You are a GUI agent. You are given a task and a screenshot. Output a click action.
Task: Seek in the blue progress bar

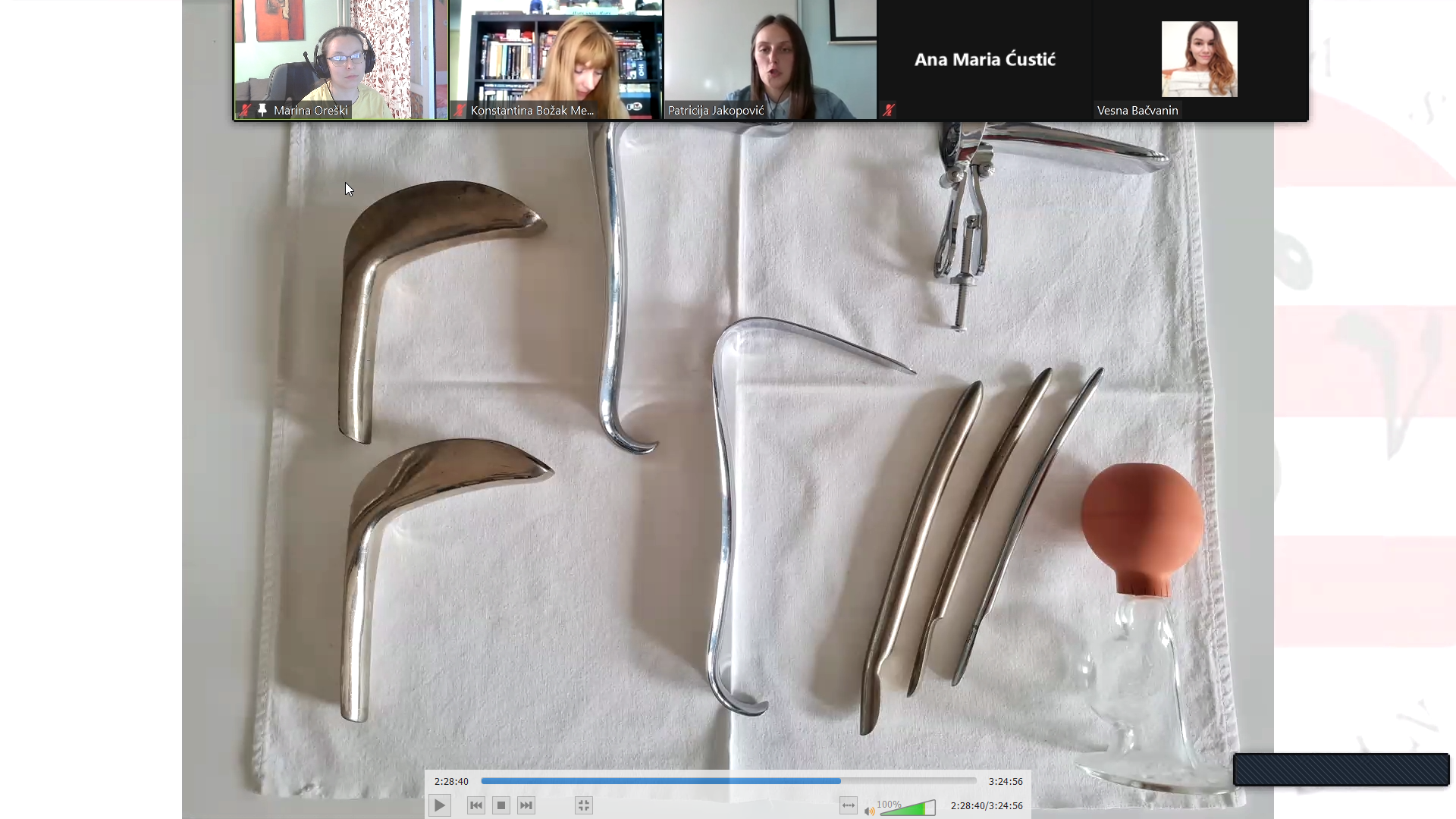(729, 780)
